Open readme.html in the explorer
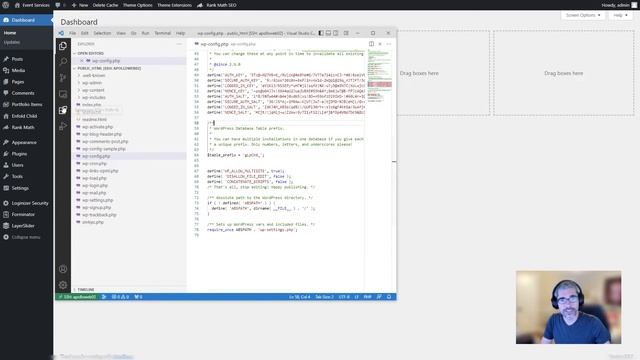This screenshot has height=360, width=640. click(94, 120)
